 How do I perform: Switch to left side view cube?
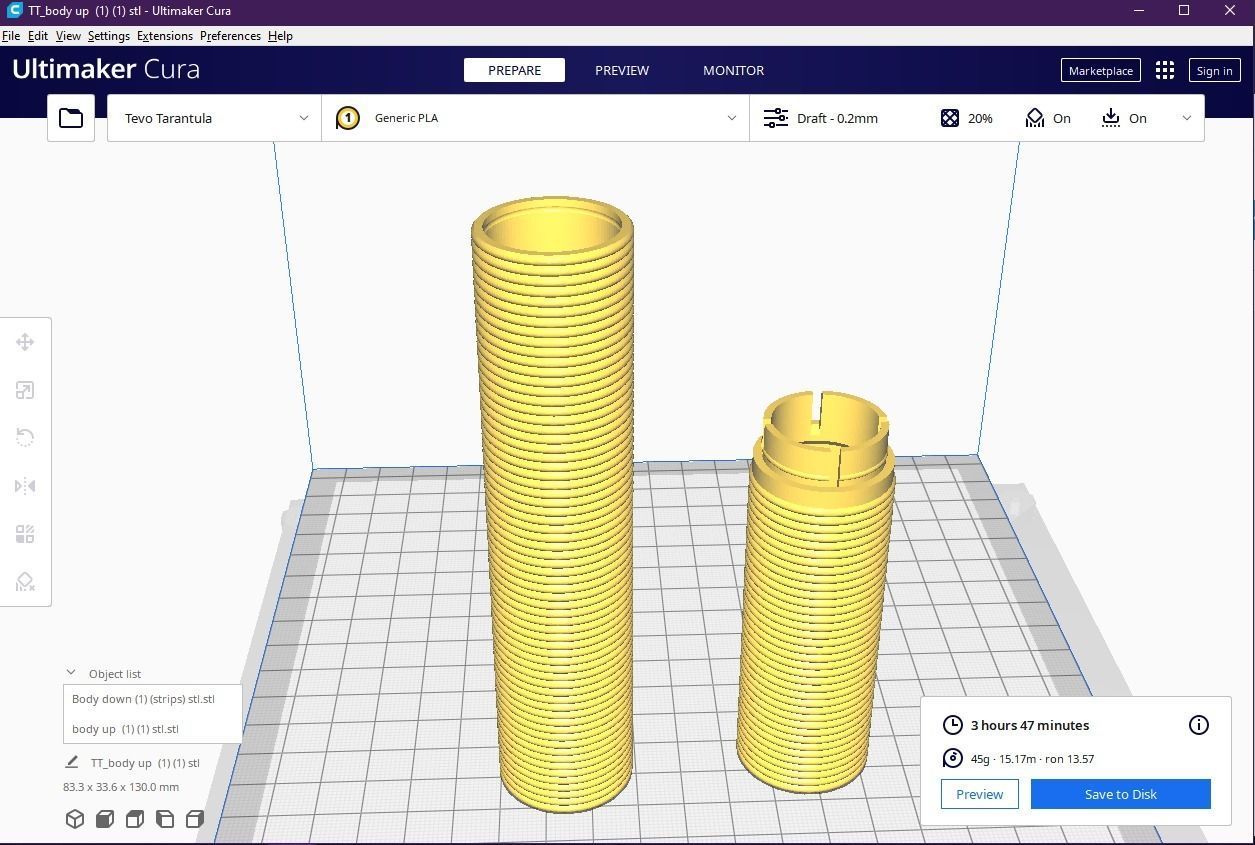[165, 819]
